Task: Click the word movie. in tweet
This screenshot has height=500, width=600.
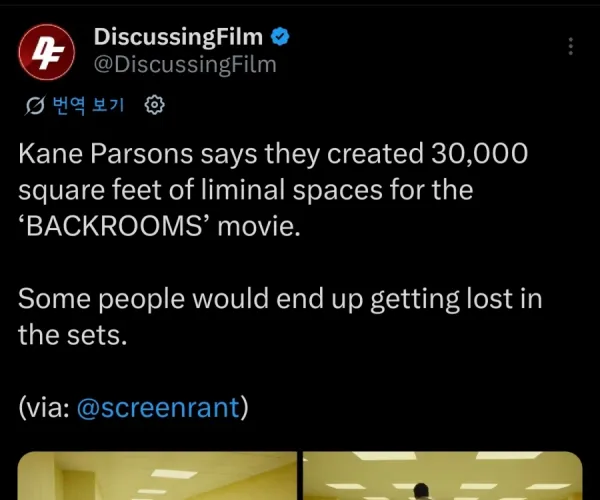Action: (259, 227)
